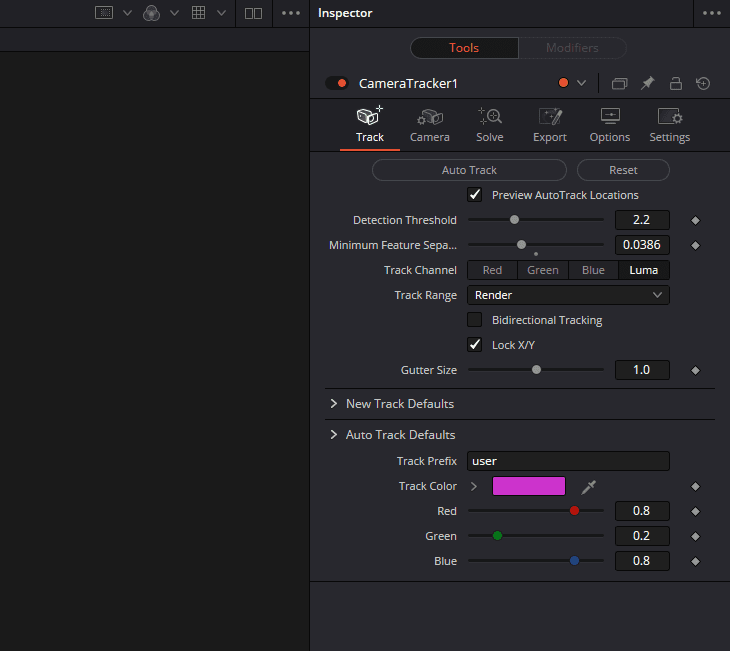This screenshot has width=730, height=651.
Task: Click the Red keyframe diamond
Action: pyautogui.click(x=696, y=512)
